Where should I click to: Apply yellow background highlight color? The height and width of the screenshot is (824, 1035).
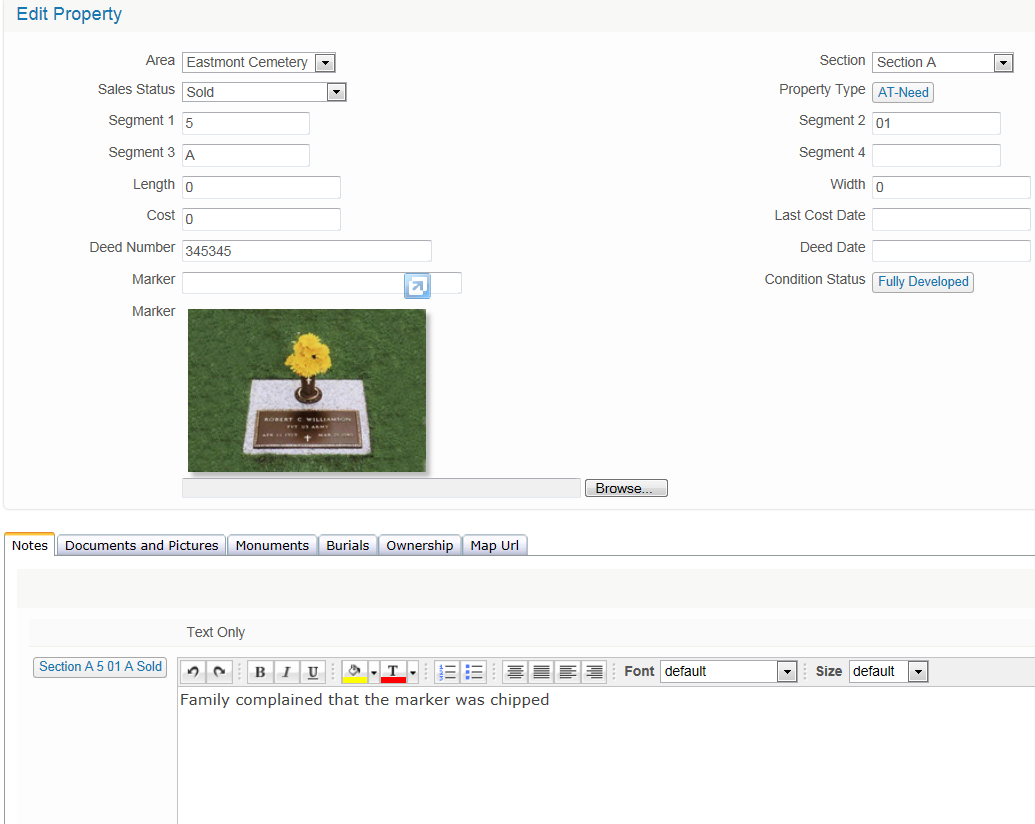click(x=354, y=672)
